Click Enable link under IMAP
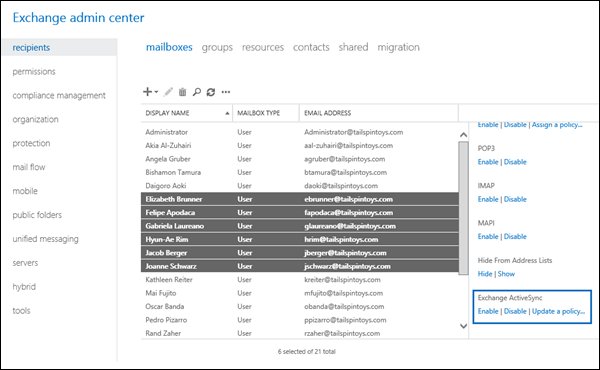The image size is (600, 370). [488, 199]
